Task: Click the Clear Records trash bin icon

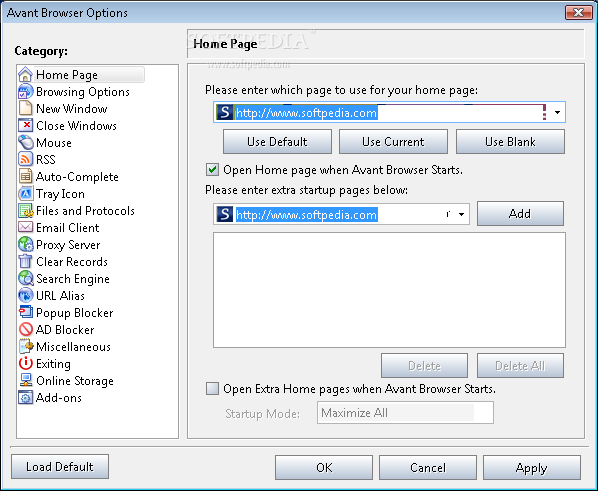Action: coord(26,261)
